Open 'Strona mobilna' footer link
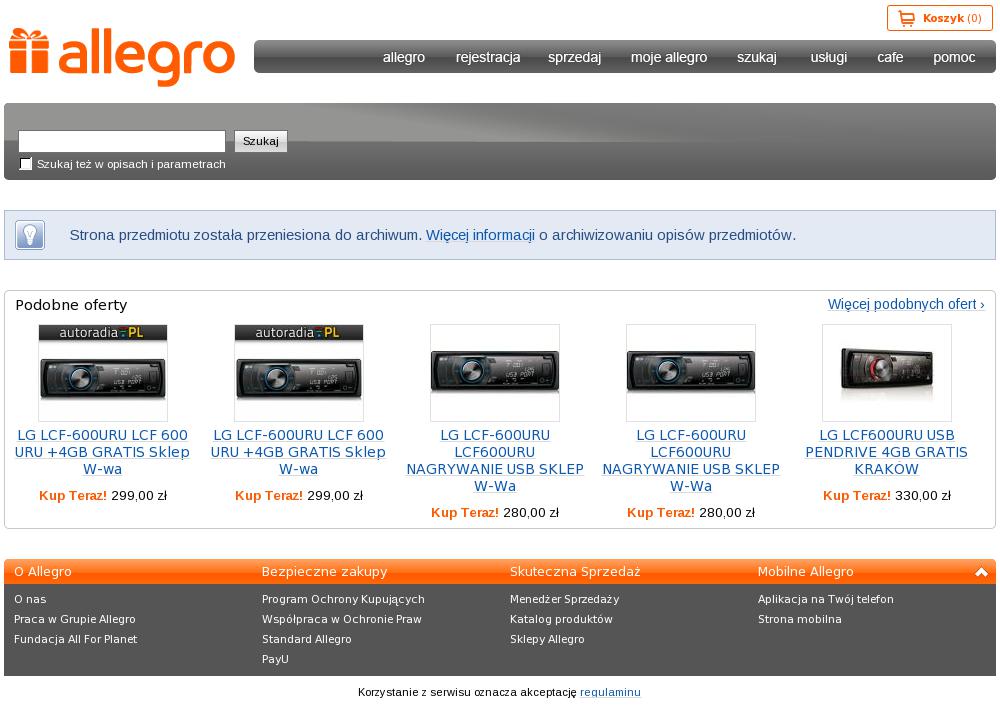Image resolution: width=1000 pixels, height=712 pixels. point(800,619)
